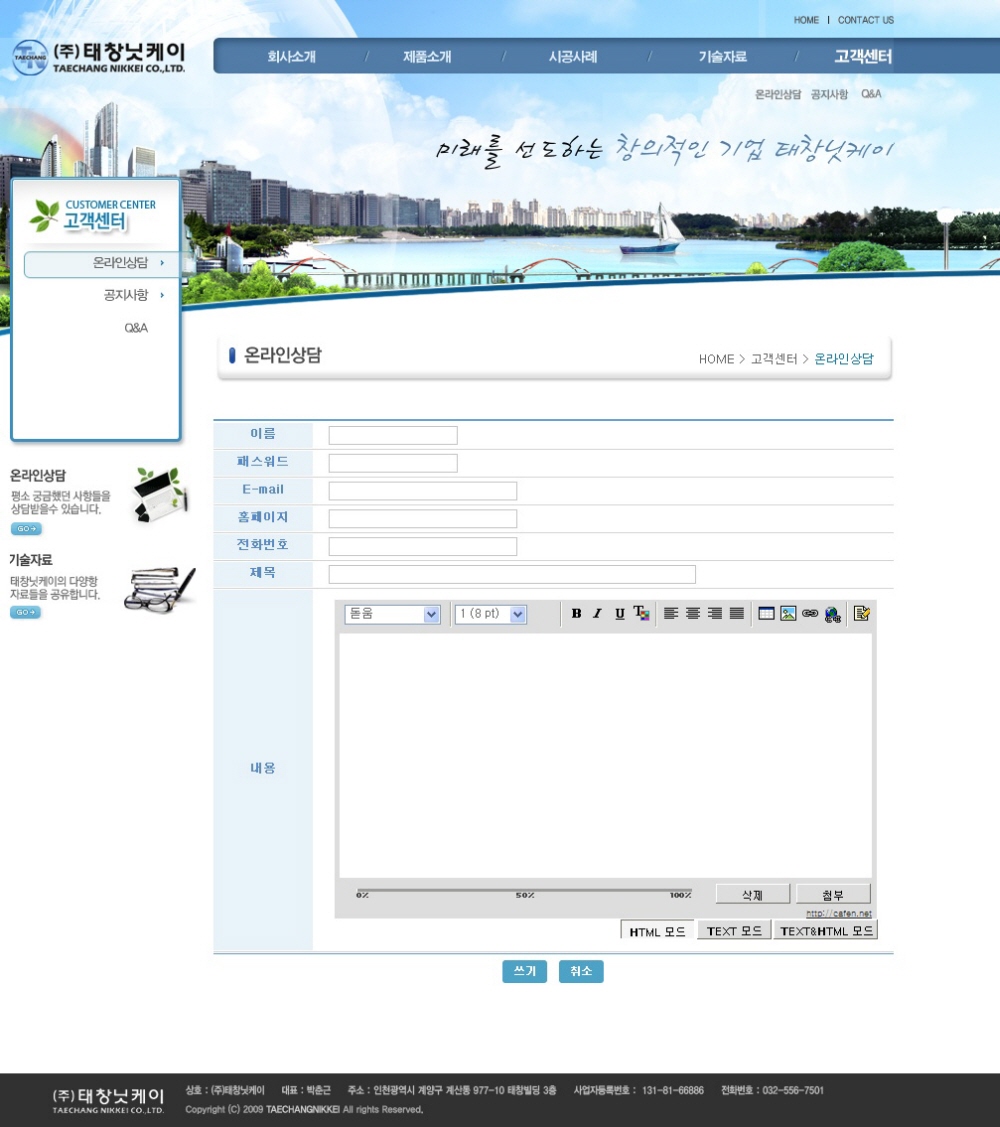Insert a table using the table icon

tap(766, 614)
